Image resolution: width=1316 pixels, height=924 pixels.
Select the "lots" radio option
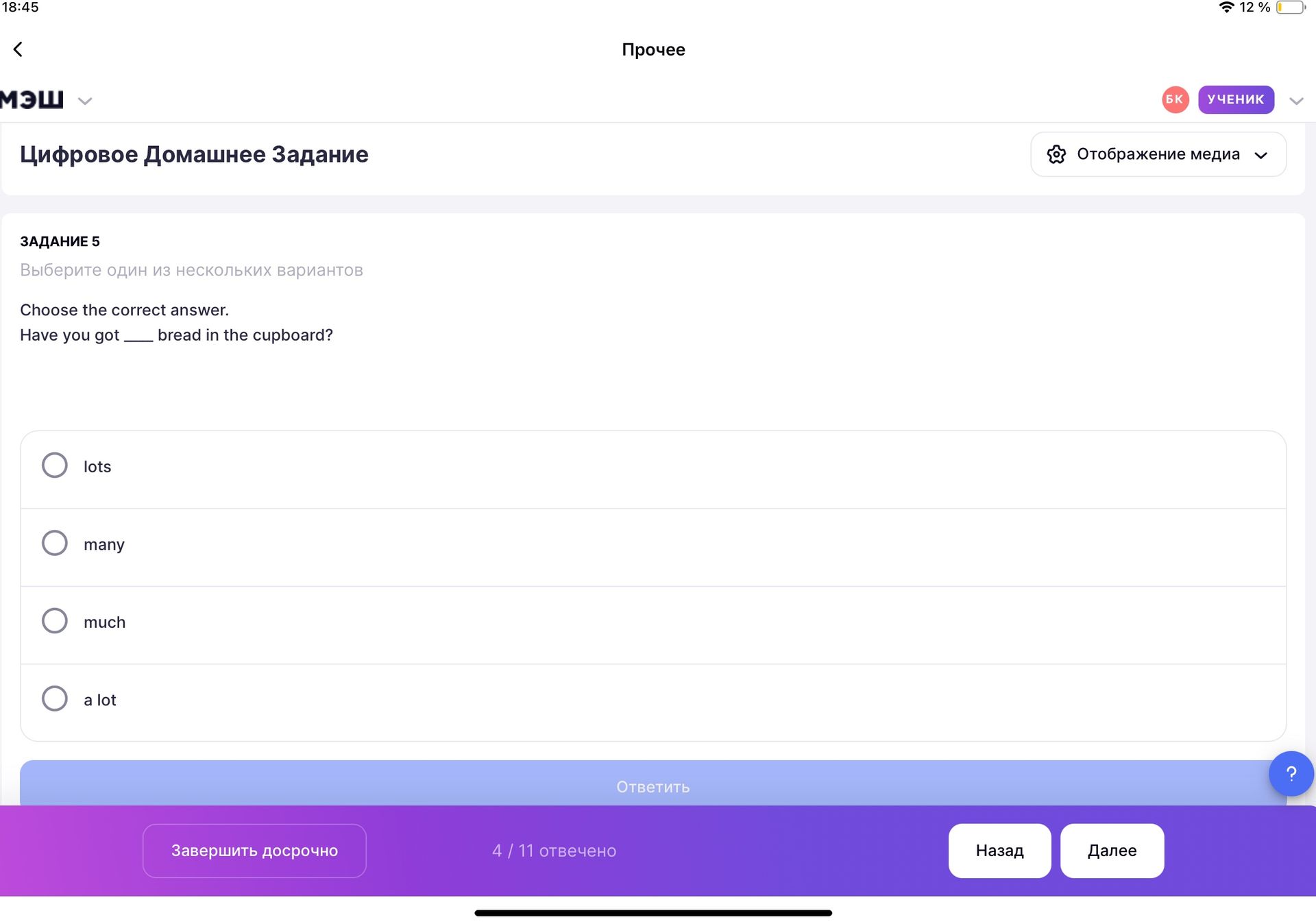click(x=55, y=465)
